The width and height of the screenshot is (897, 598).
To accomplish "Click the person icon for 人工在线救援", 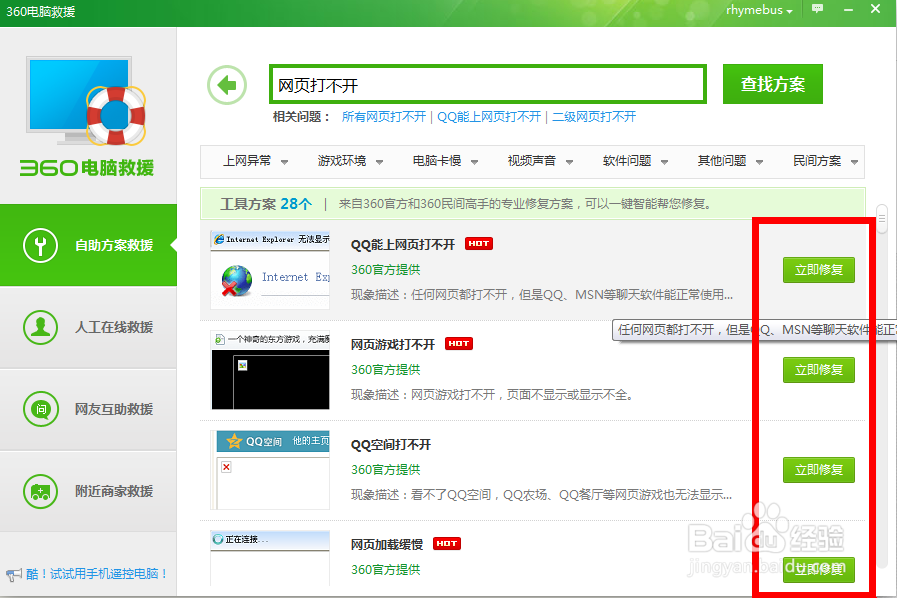I will point(40,326).
